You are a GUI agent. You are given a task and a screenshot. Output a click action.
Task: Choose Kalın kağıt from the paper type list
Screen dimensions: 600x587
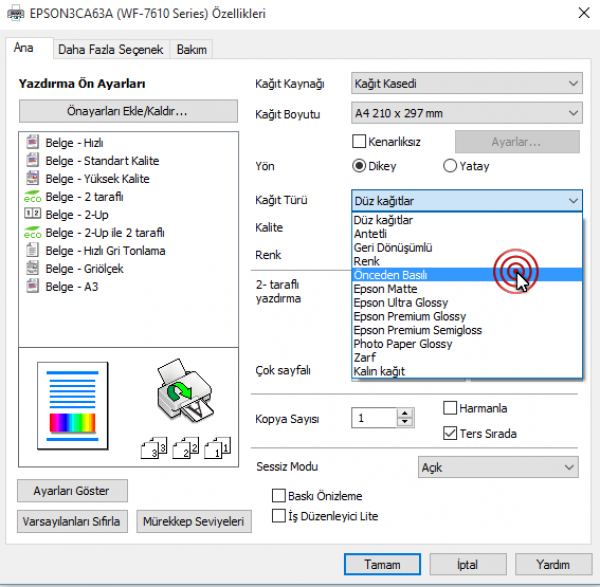467,371
